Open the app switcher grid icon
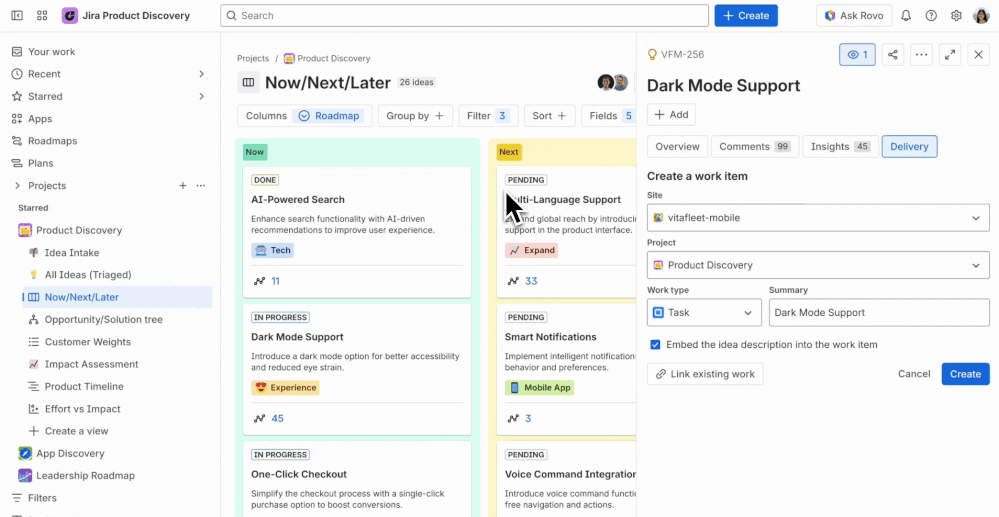The height and width of the screenshot is (517, 999). 42,15
